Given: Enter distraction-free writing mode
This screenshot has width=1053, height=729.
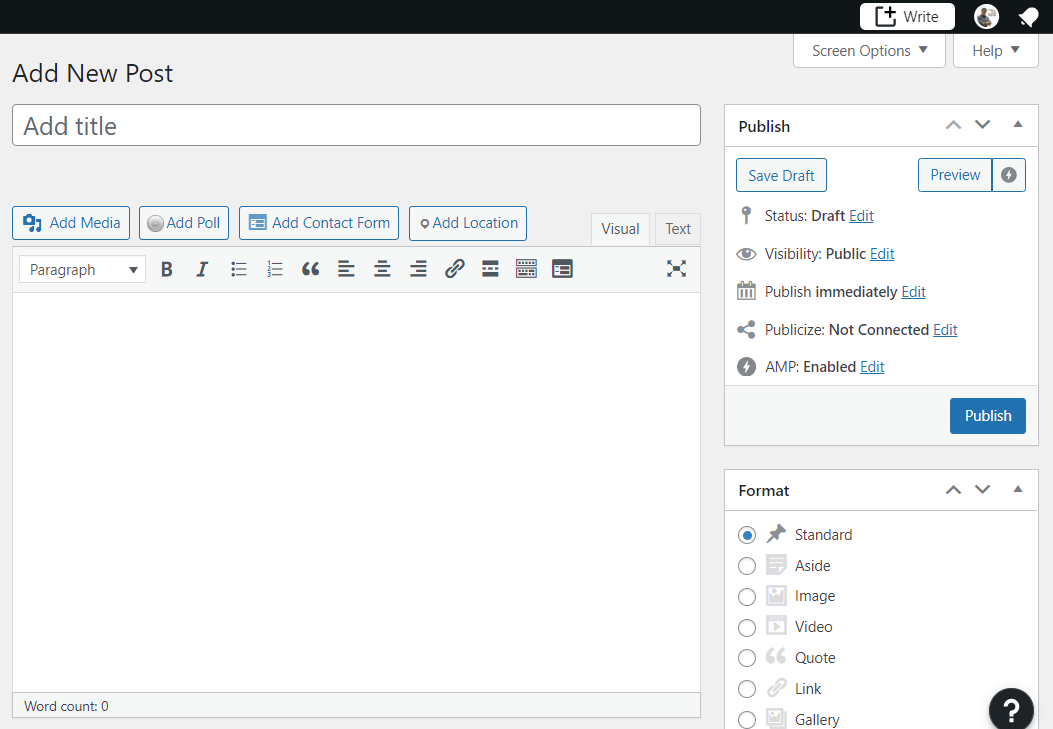Looking at the screenshot, I should 676,268.
